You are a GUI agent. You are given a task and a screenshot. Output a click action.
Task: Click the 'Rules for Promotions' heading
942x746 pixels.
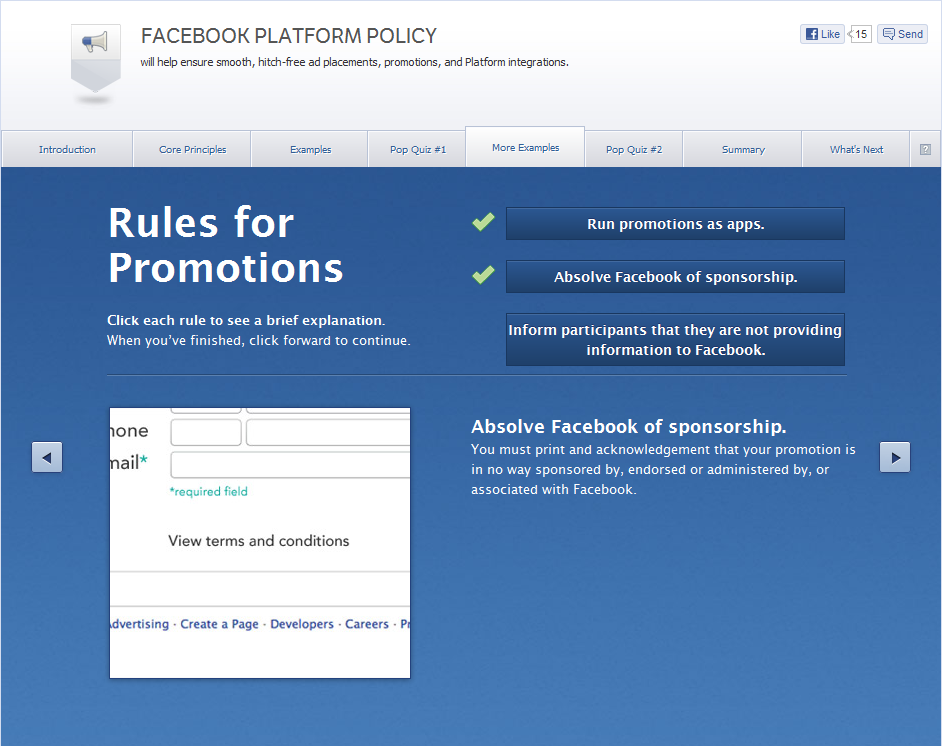226,245
